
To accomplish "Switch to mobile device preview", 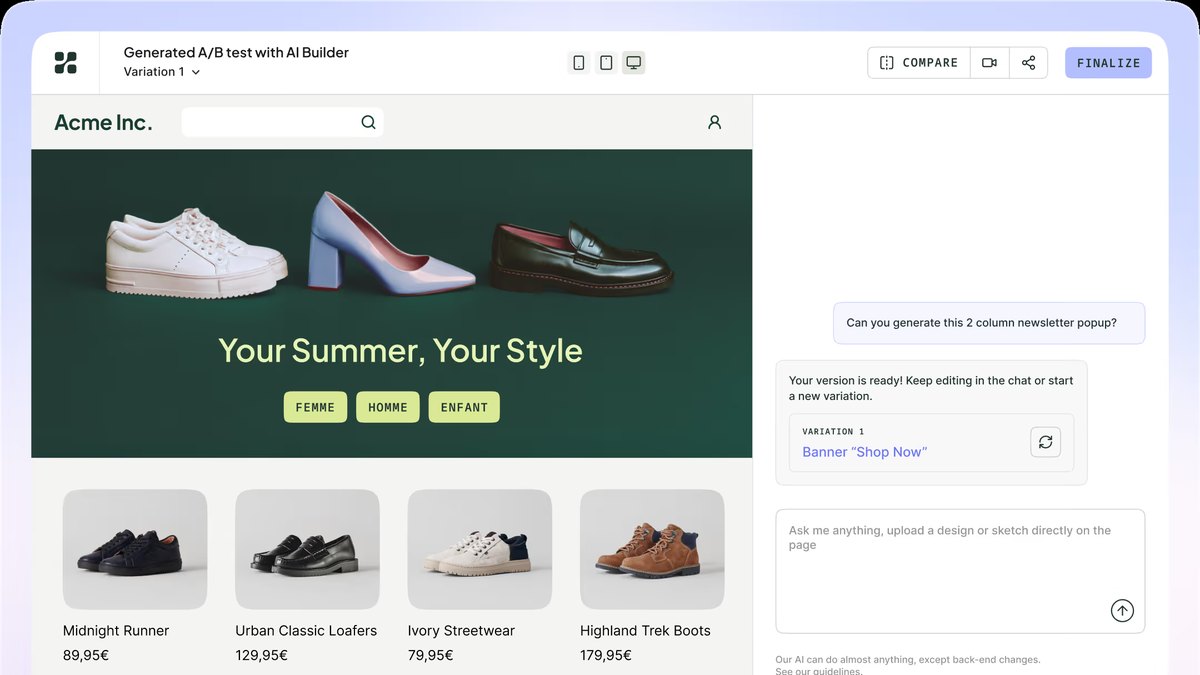I will click(579, 63).
